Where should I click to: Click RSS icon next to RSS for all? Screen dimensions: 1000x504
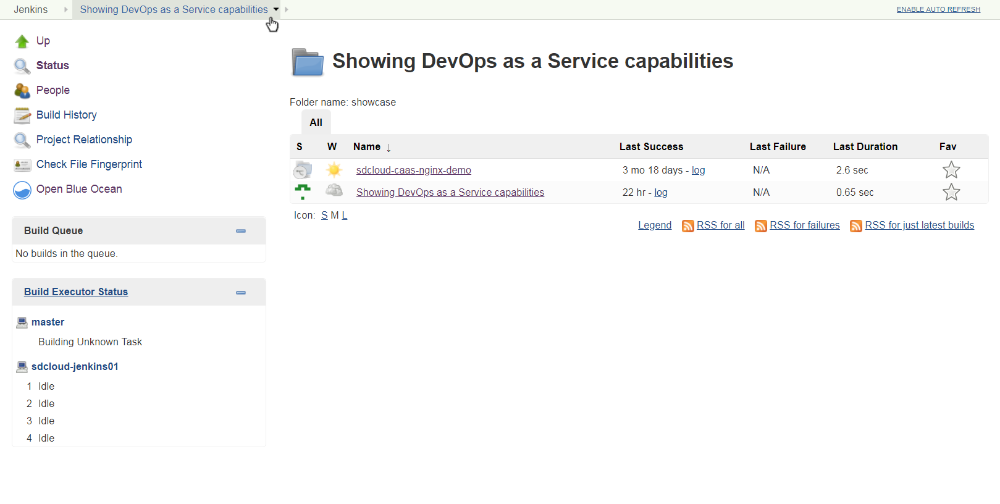click(688, 226)
